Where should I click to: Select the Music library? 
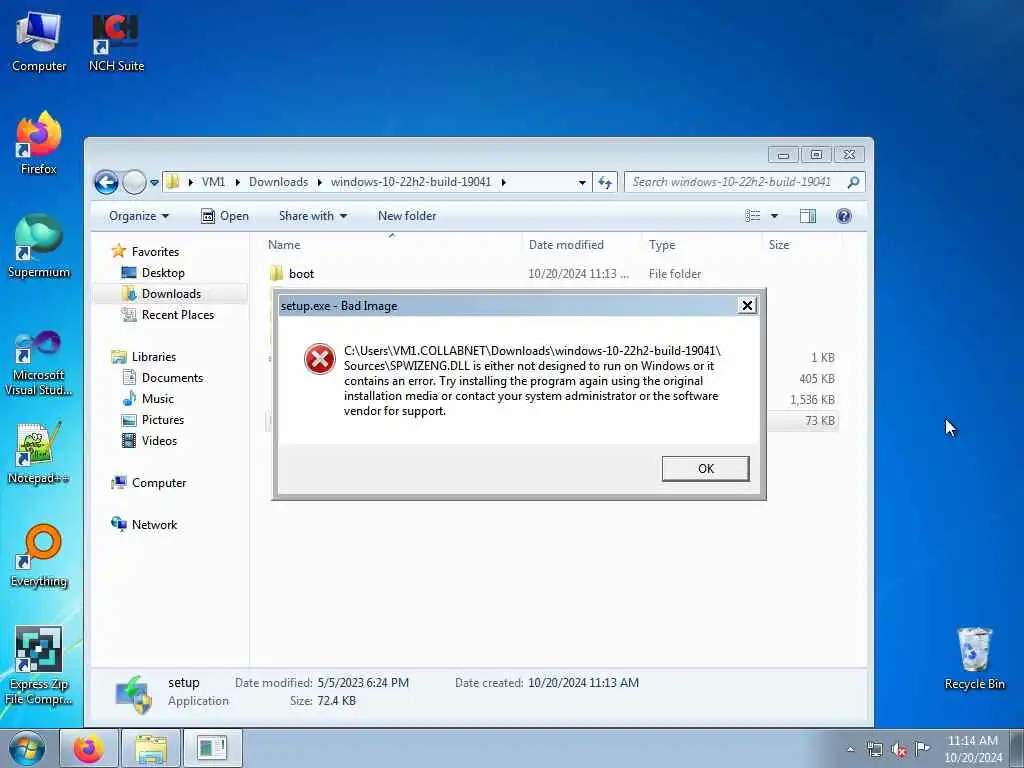point(157,398)
